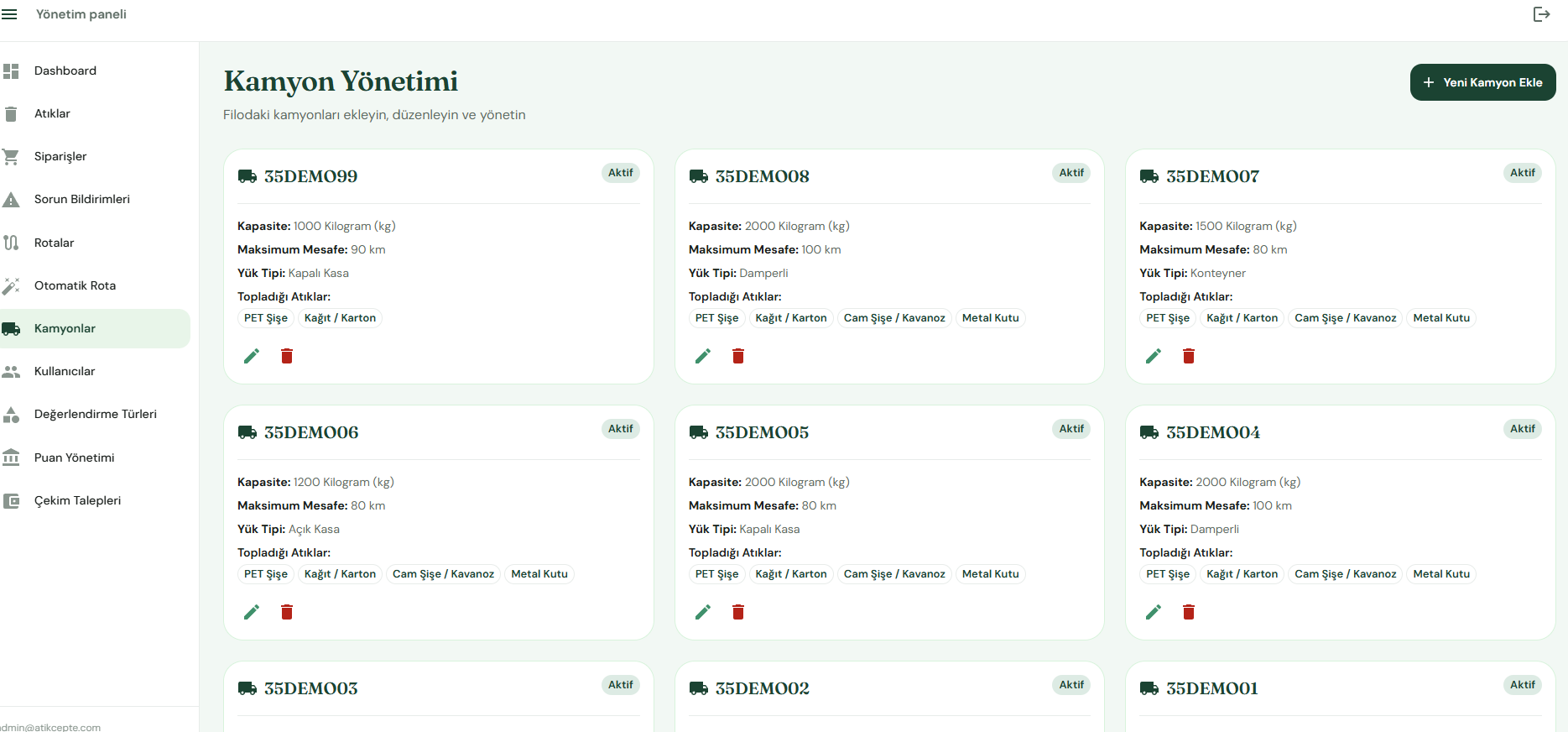
Task: Edit truck 35DEMO05 with pencil icon
Action: coord(703,612)
